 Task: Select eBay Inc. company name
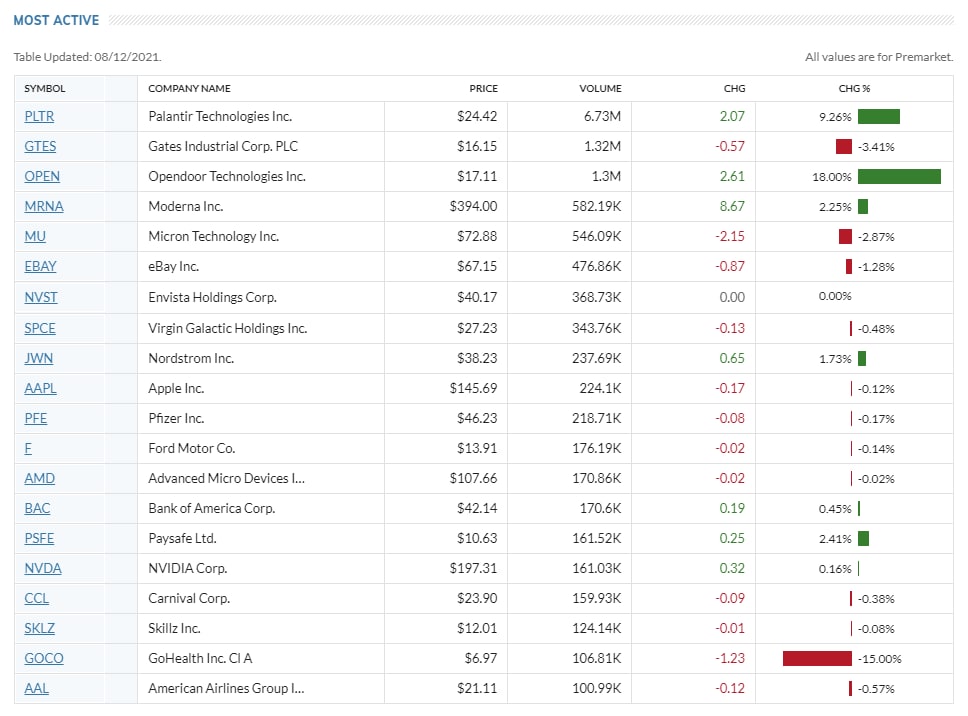coord(173,266)
